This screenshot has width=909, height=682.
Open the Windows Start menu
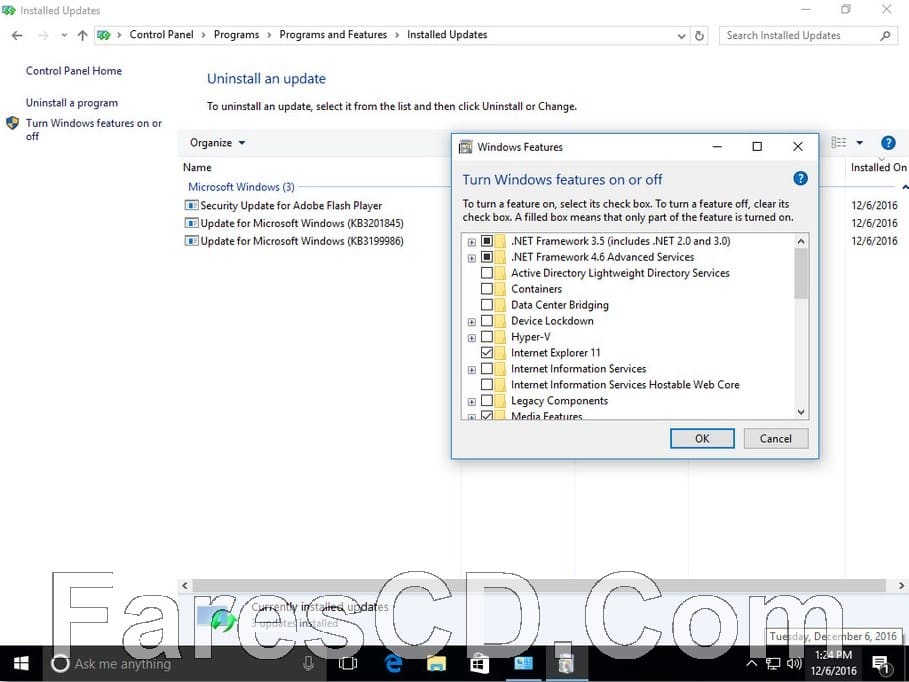21,663
